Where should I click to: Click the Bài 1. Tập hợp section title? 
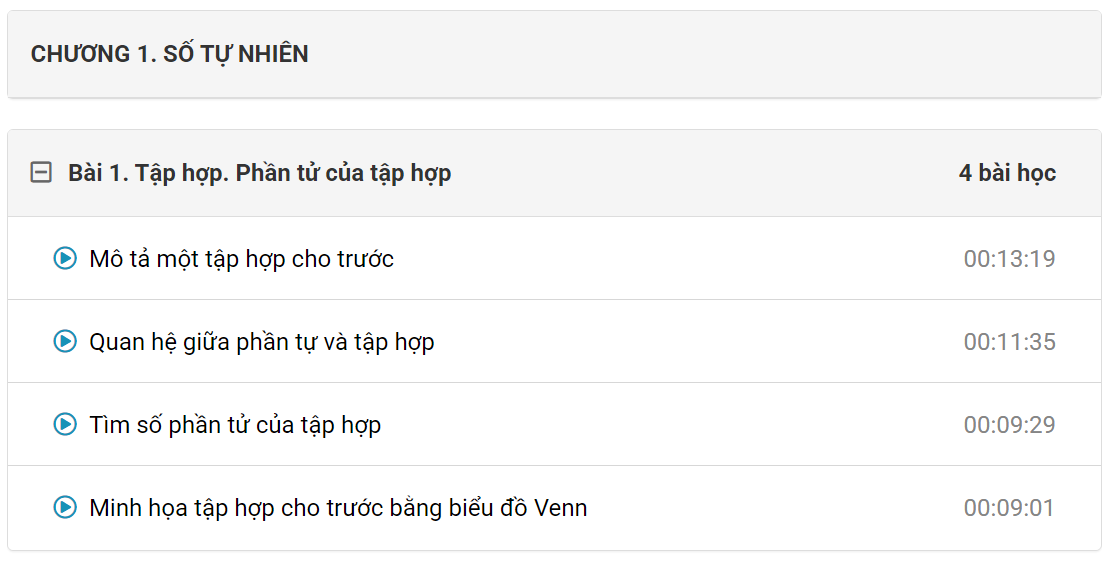pyautogui.click(x=259, y=173)
